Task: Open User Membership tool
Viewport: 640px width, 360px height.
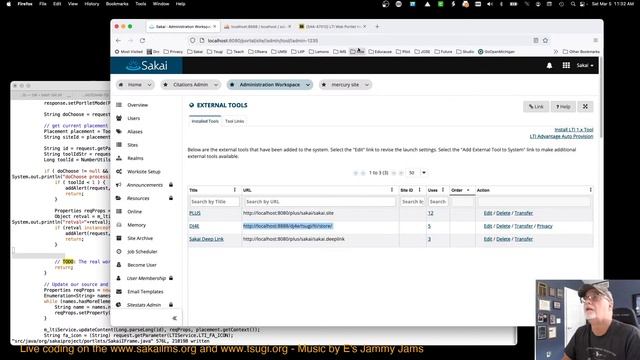Action: [x=146, y=278]
